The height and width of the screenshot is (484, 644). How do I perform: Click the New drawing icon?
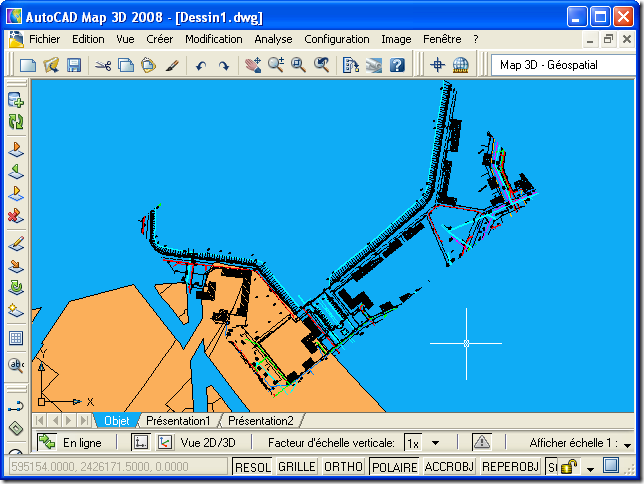[x=28, y=65]
